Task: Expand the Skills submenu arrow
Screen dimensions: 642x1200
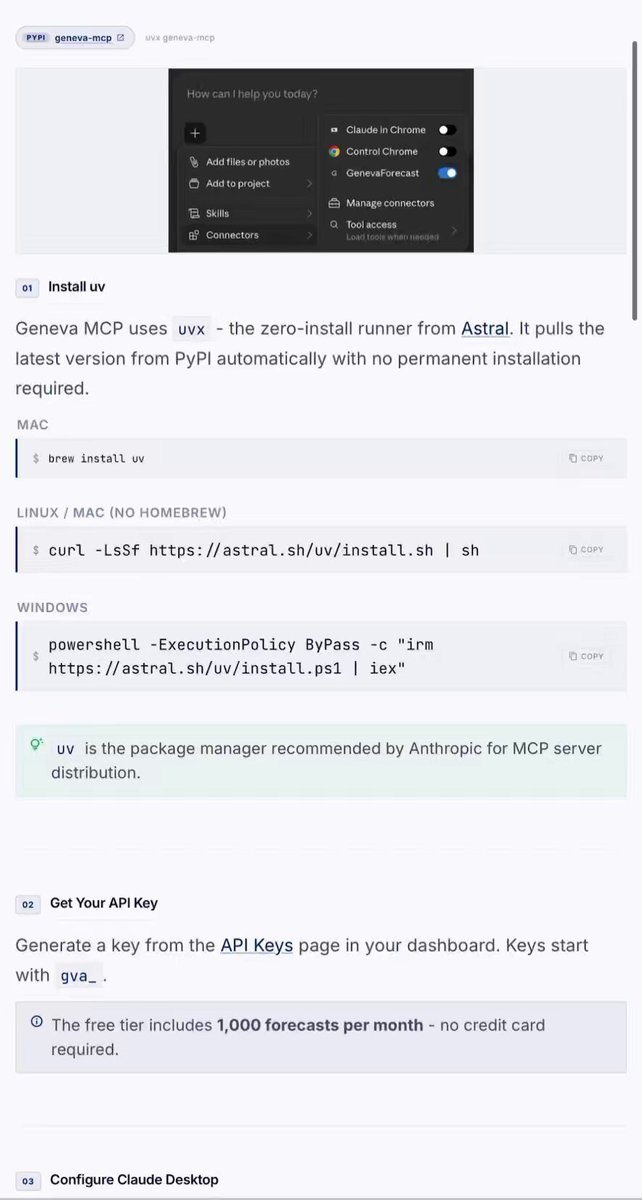Action: coord(309,213)
